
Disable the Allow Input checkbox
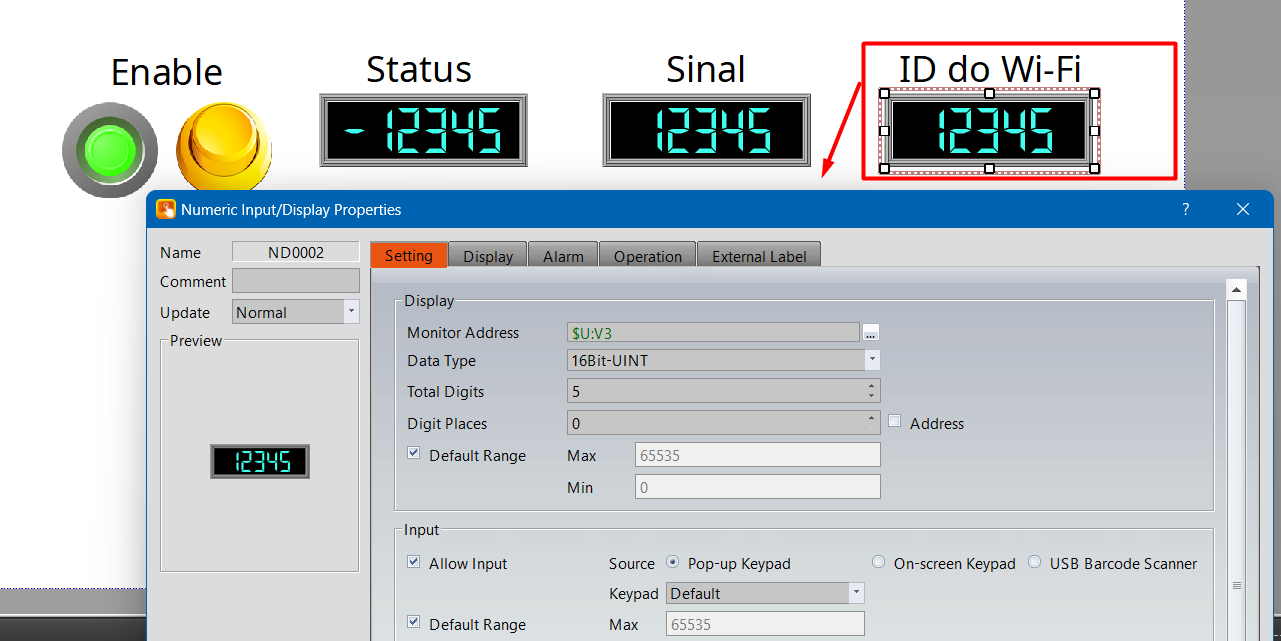414,563
